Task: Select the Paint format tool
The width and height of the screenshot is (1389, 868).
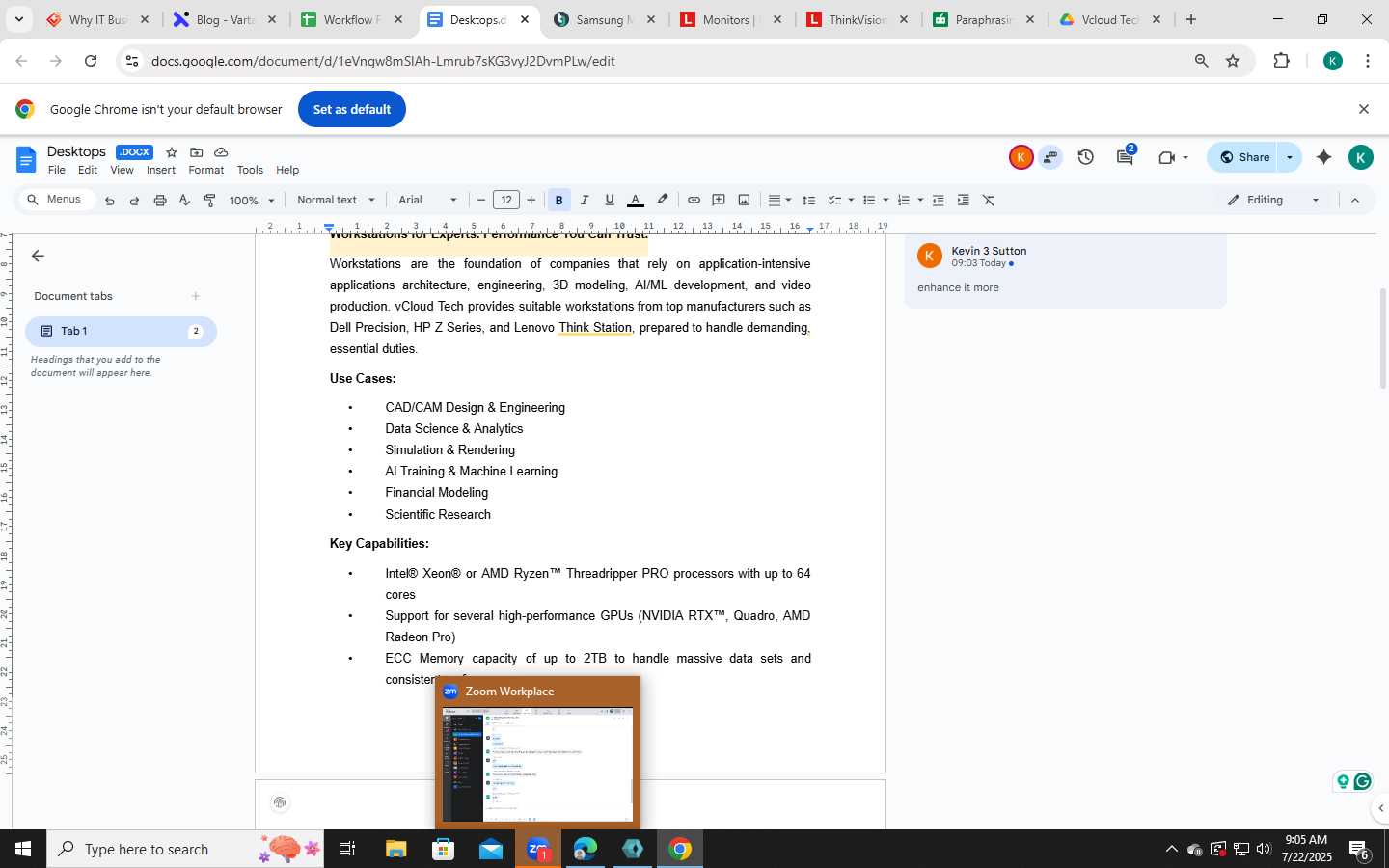Action: point(210,201)
